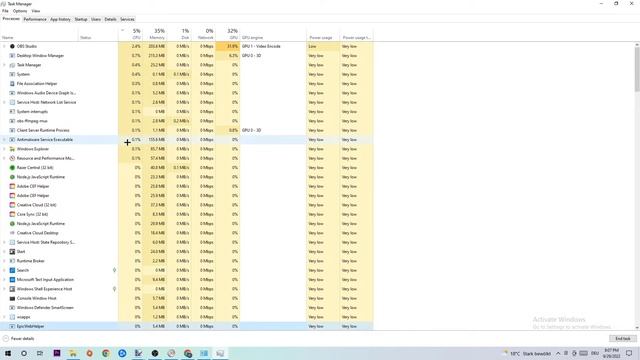Click the Razer Central (32 bit) icon
Viewport: 640px width, 360px height.
coord(12,168)
